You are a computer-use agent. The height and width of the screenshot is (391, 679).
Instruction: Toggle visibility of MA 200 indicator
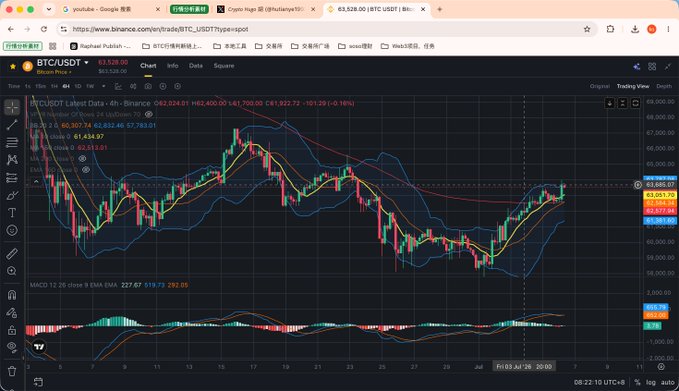[x=82, y=159]
